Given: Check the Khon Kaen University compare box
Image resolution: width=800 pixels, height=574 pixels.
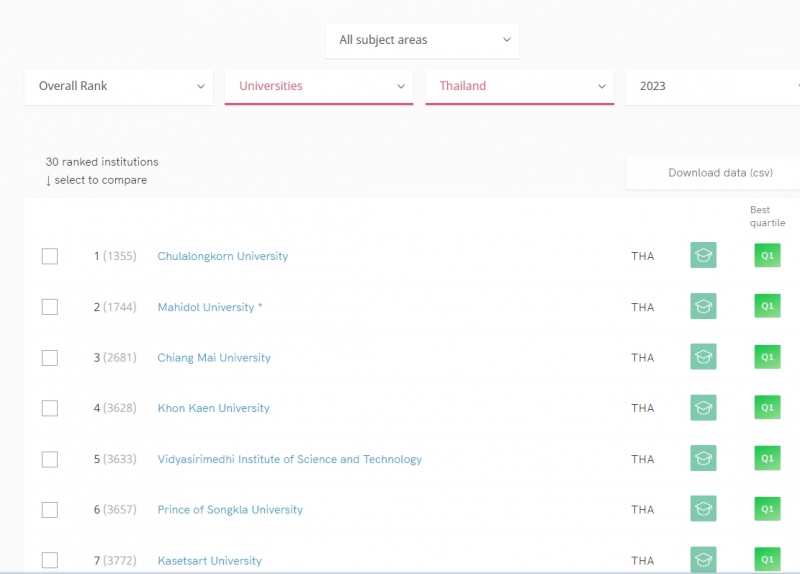Looking at the screenshot, I should point(49,408).
